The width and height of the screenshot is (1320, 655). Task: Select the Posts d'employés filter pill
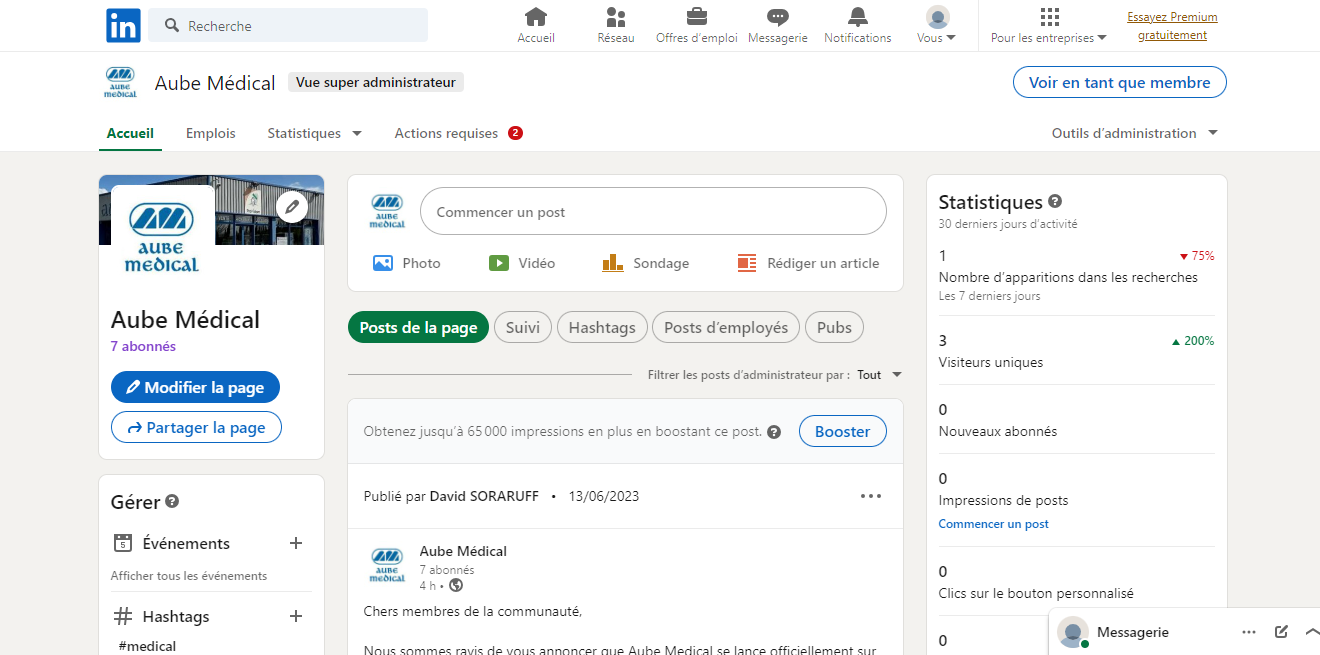(726, 328)
